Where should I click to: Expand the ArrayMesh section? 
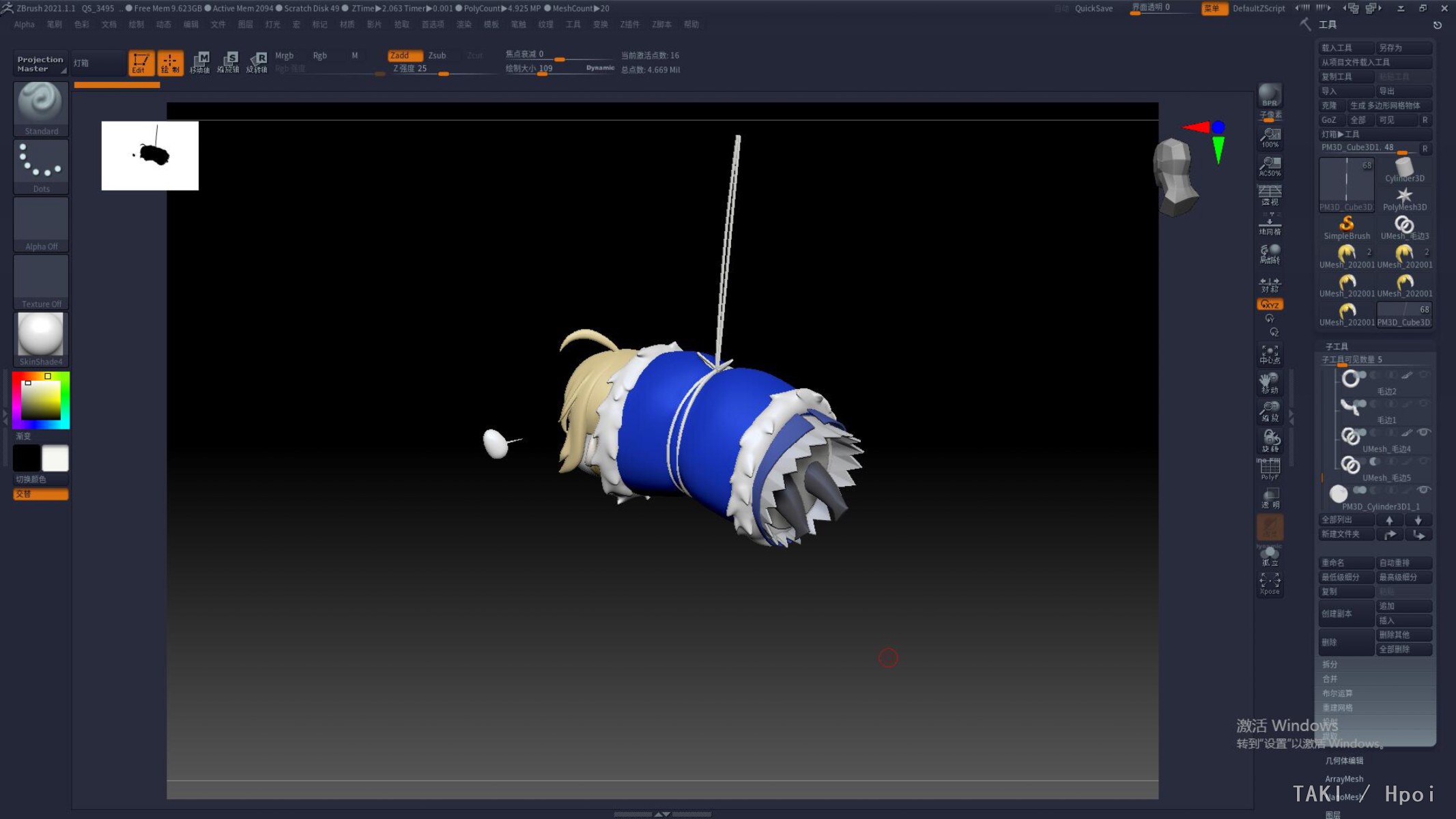[1344, 779]
